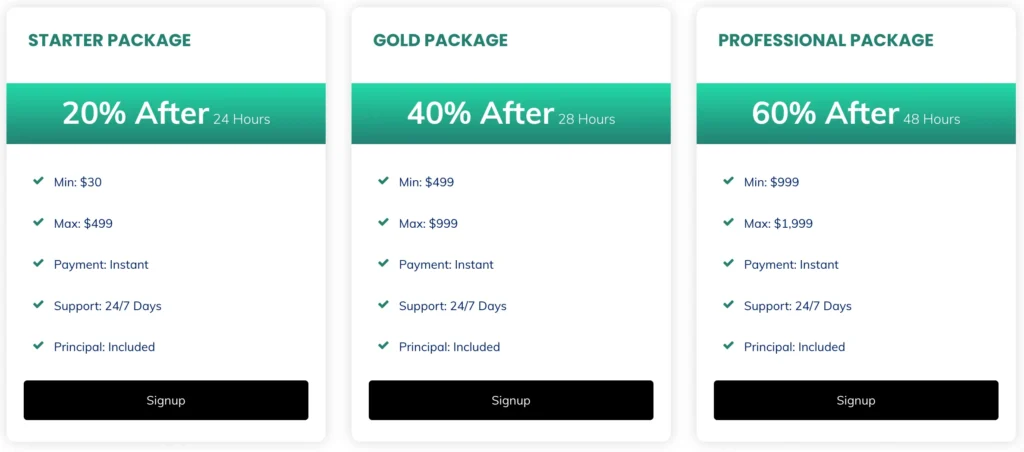Click checkmark beside Gold Principal: Included
Image resolution: width=1024 pixels, height=452 pixels.
click(383, 346)
